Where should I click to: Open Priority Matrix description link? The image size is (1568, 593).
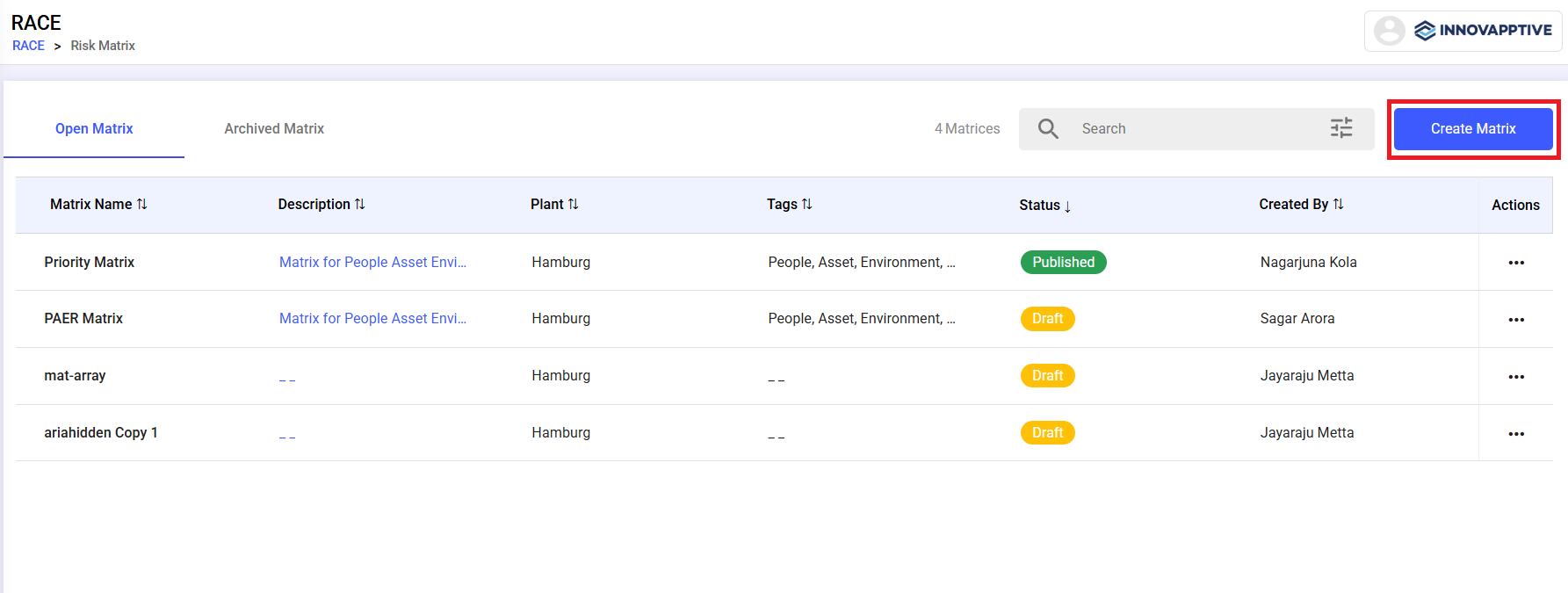[x=372, y=262]
